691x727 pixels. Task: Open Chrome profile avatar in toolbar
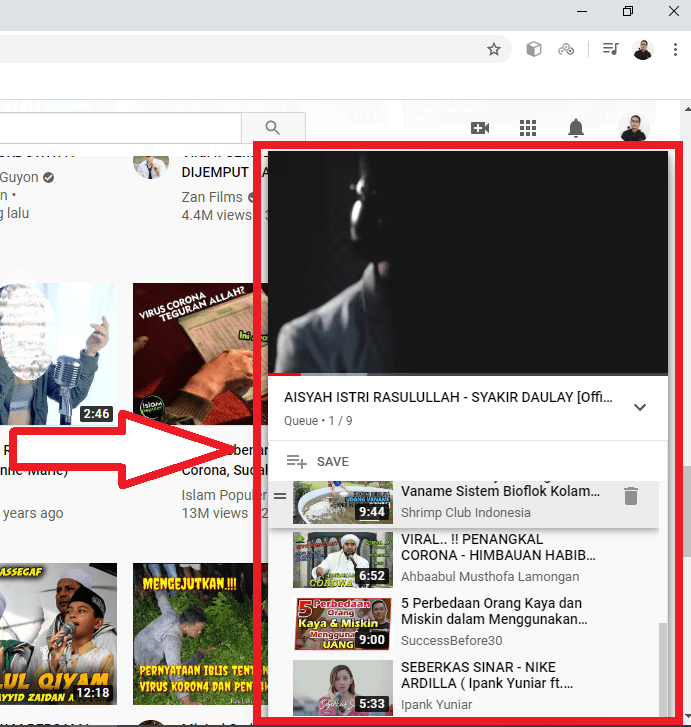click(643, 49)
